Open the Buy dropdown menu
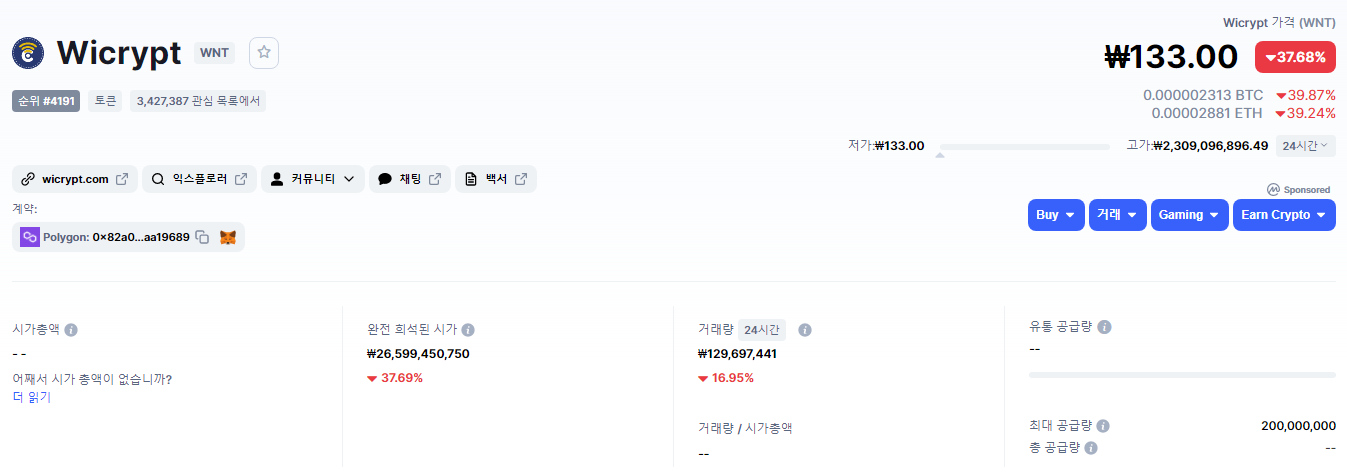The height and width of the screenshot is (473, 1347). click(1056, 215)
